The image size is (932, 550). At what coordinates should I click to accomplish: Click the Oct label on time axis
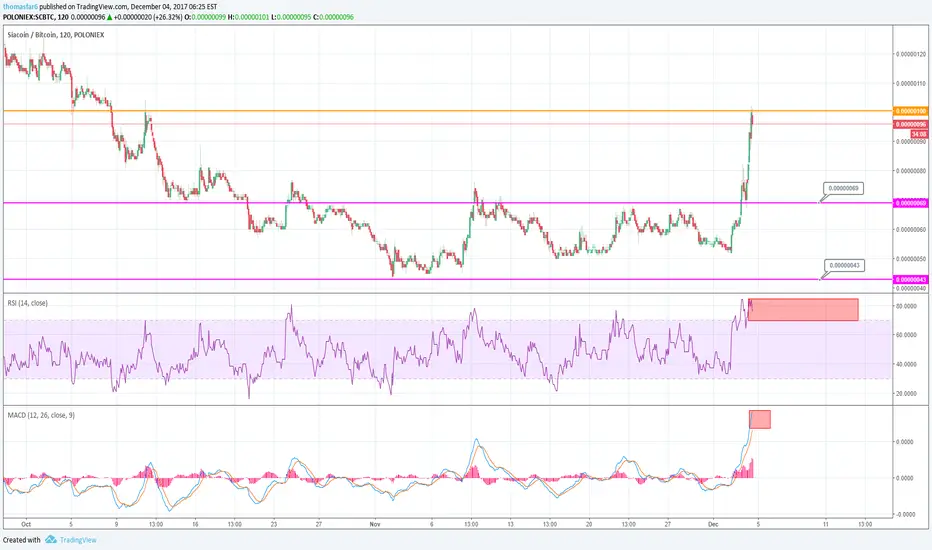[26, 524]
